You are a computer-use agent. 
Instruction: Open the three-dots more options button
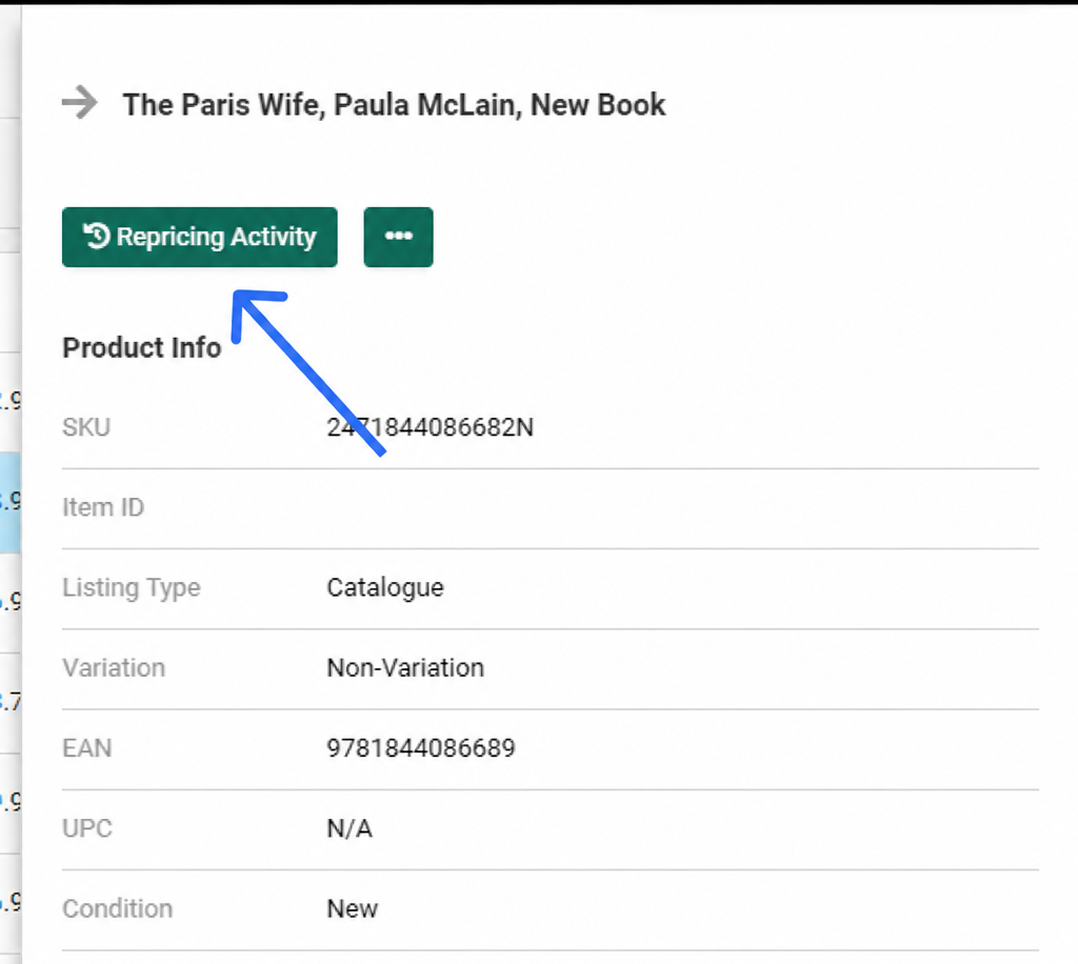(x=398, y=237)
